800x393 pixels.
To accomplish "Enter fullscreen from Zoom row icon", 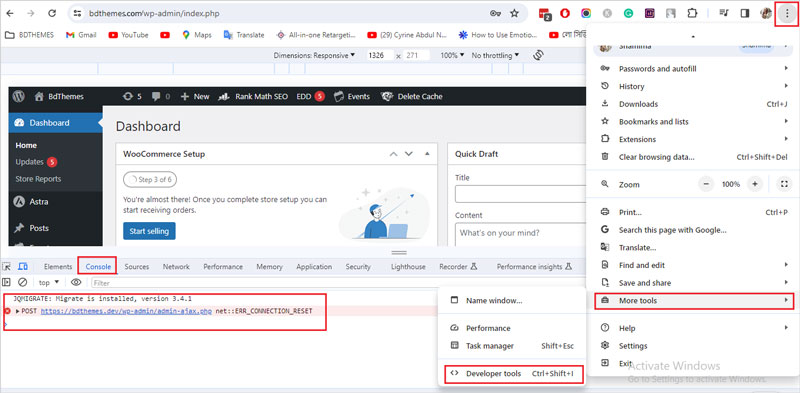I will coord(784,184).
